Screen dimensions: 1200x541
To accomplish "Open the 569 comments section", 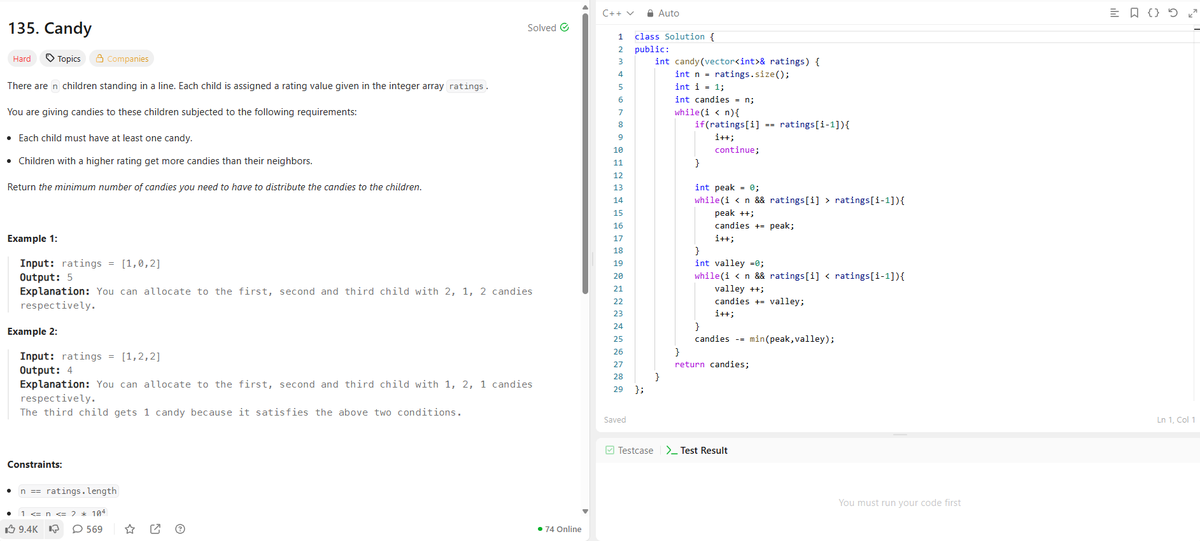I will 88,528.
